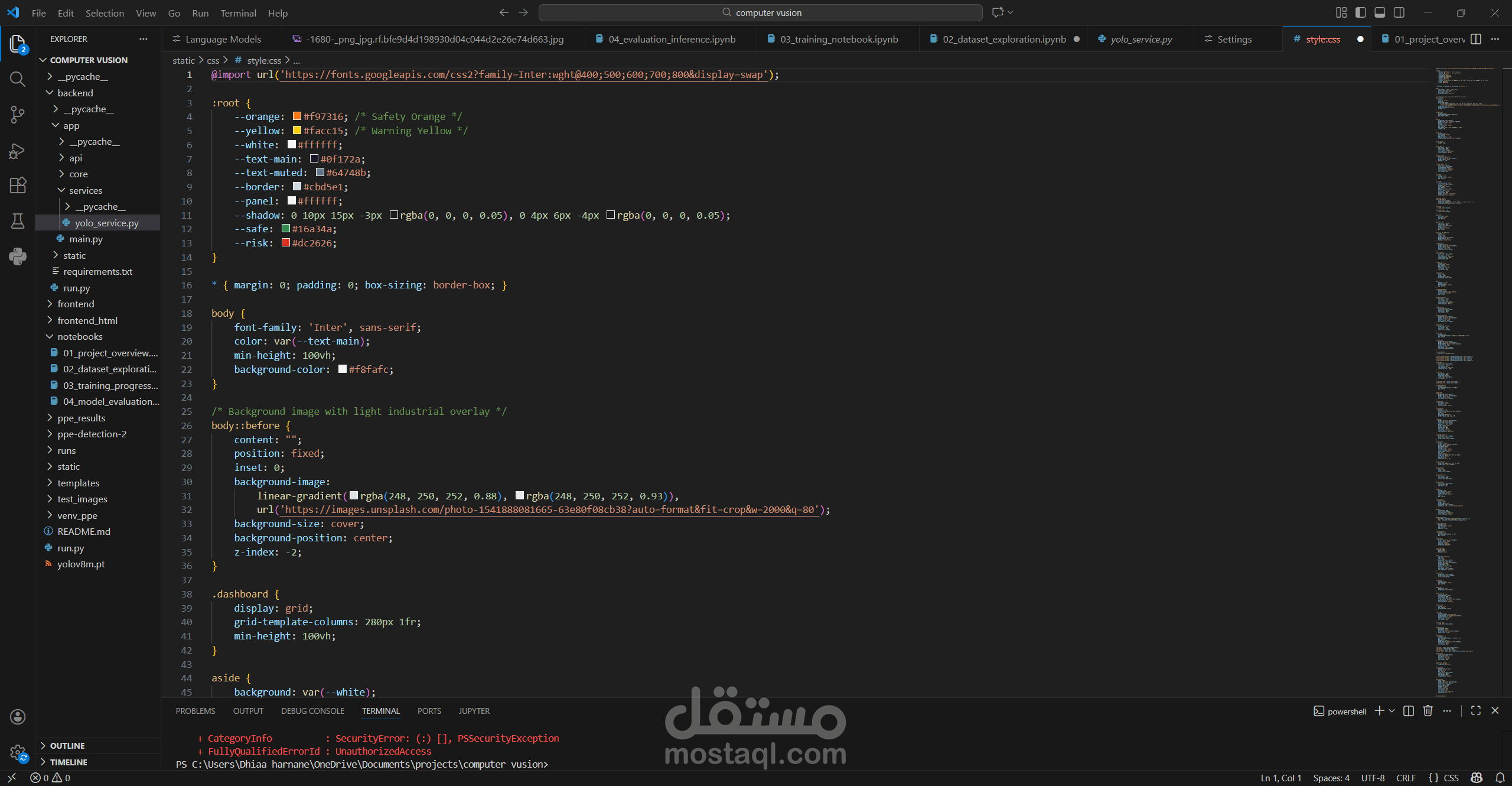The image size is (1512, 786).
Task: Toggle the bottom panel layout button
Action: coord(1380,12)
